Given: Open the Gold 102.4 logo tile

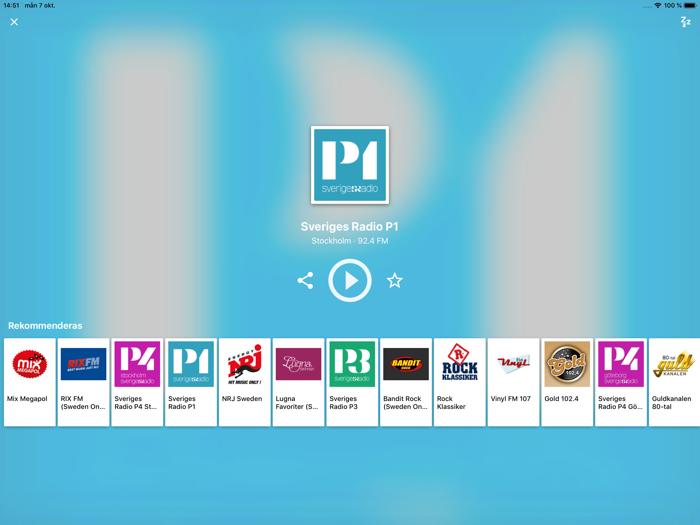Looking at the screenshot, I should (567, 364).
